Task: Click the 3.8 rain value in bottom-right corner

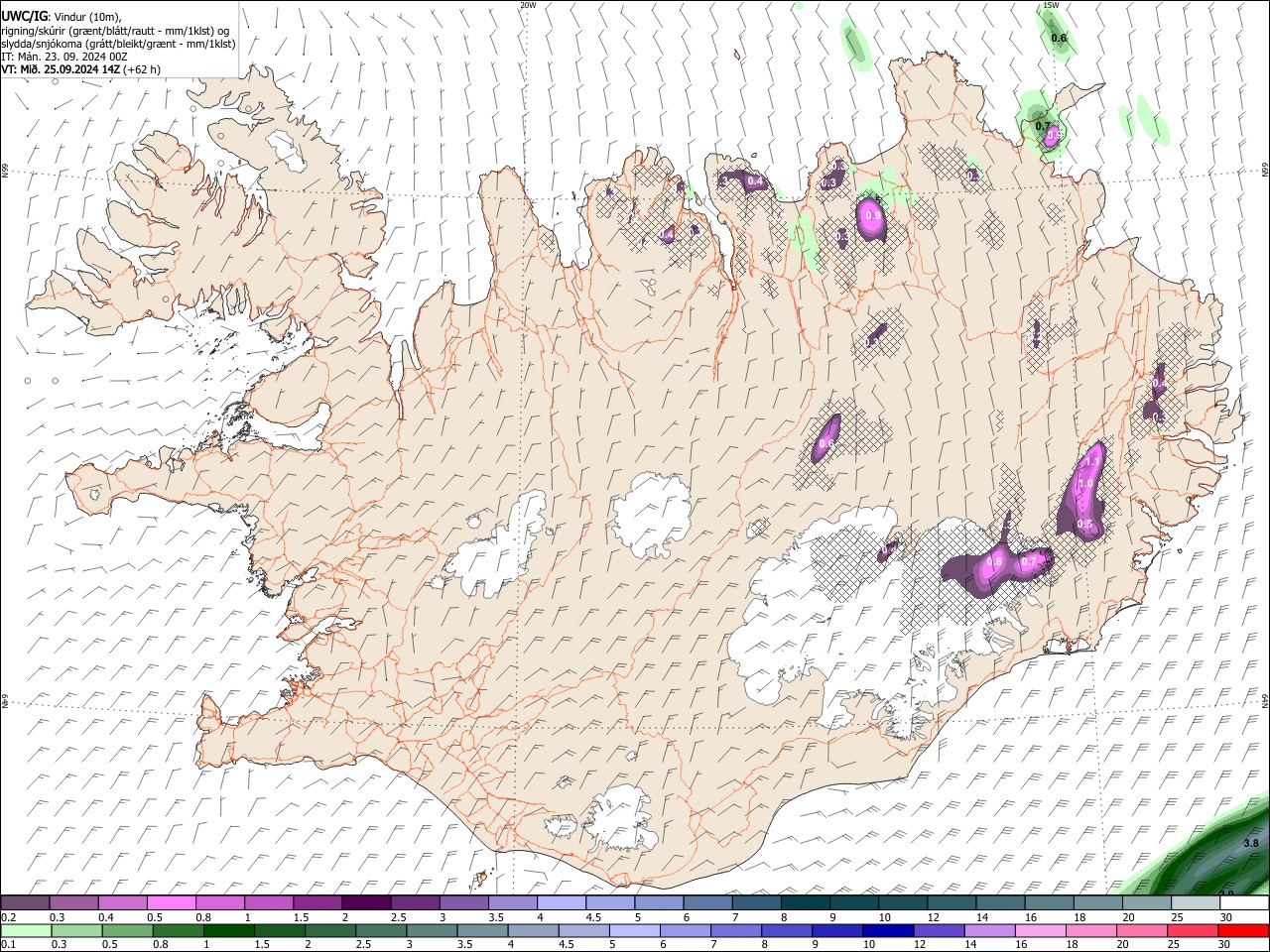Action: pos(1251,843)
